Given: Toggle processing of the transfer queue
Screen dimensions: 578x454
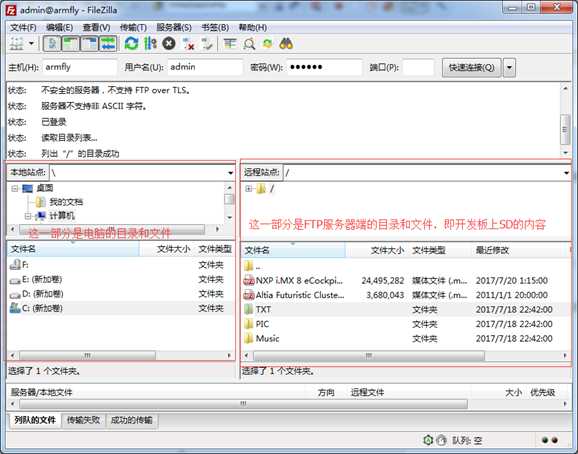Looking at the screenshot, I should (x=150, y=44).
